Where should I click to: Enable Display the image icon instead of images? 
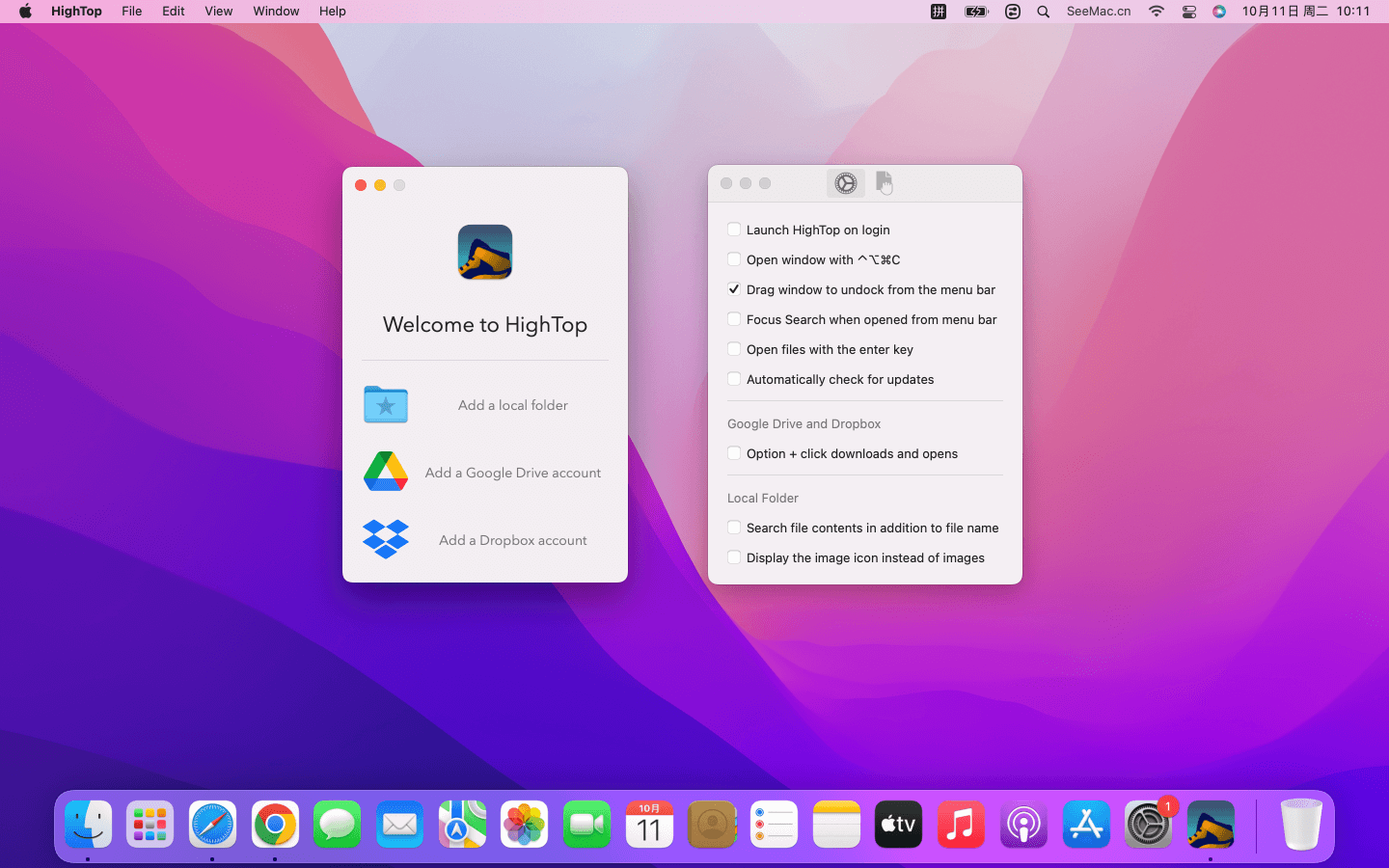[734, 557]
